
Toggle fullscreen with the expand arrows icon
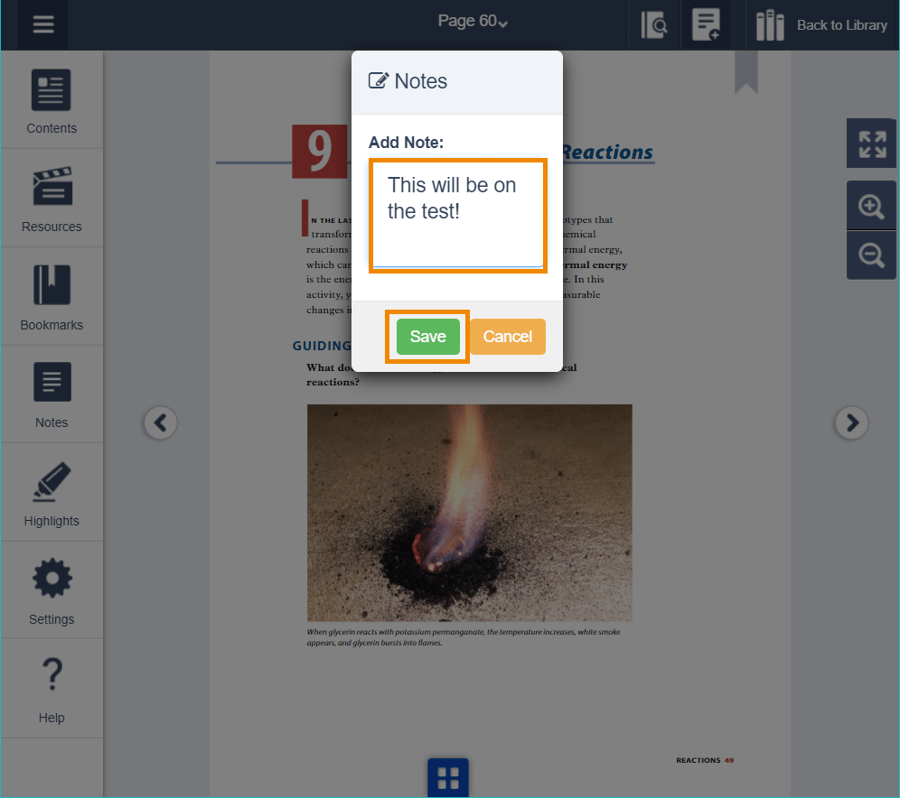(x=871, y=143)
